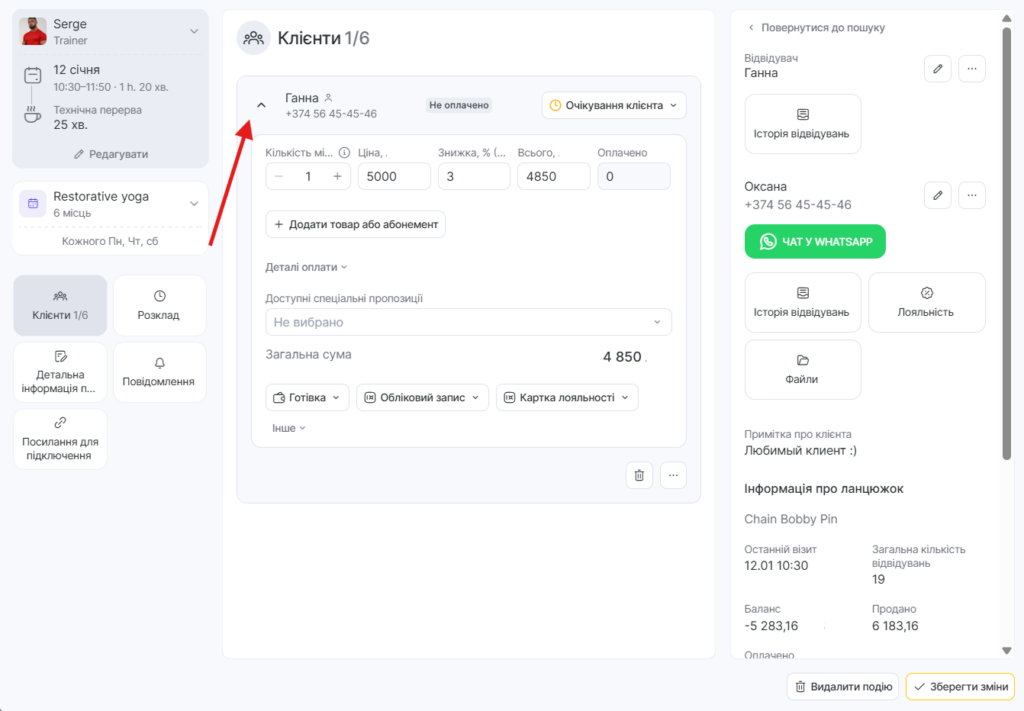Click the info icon next to Кількість місць
Image resolution: width=1024 pixels, height=711 pixels.
344,153
